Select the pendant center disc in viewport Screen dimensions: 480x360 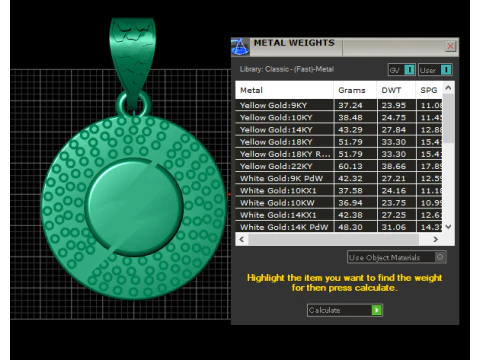pyautogui.click(x=134, y=207)
